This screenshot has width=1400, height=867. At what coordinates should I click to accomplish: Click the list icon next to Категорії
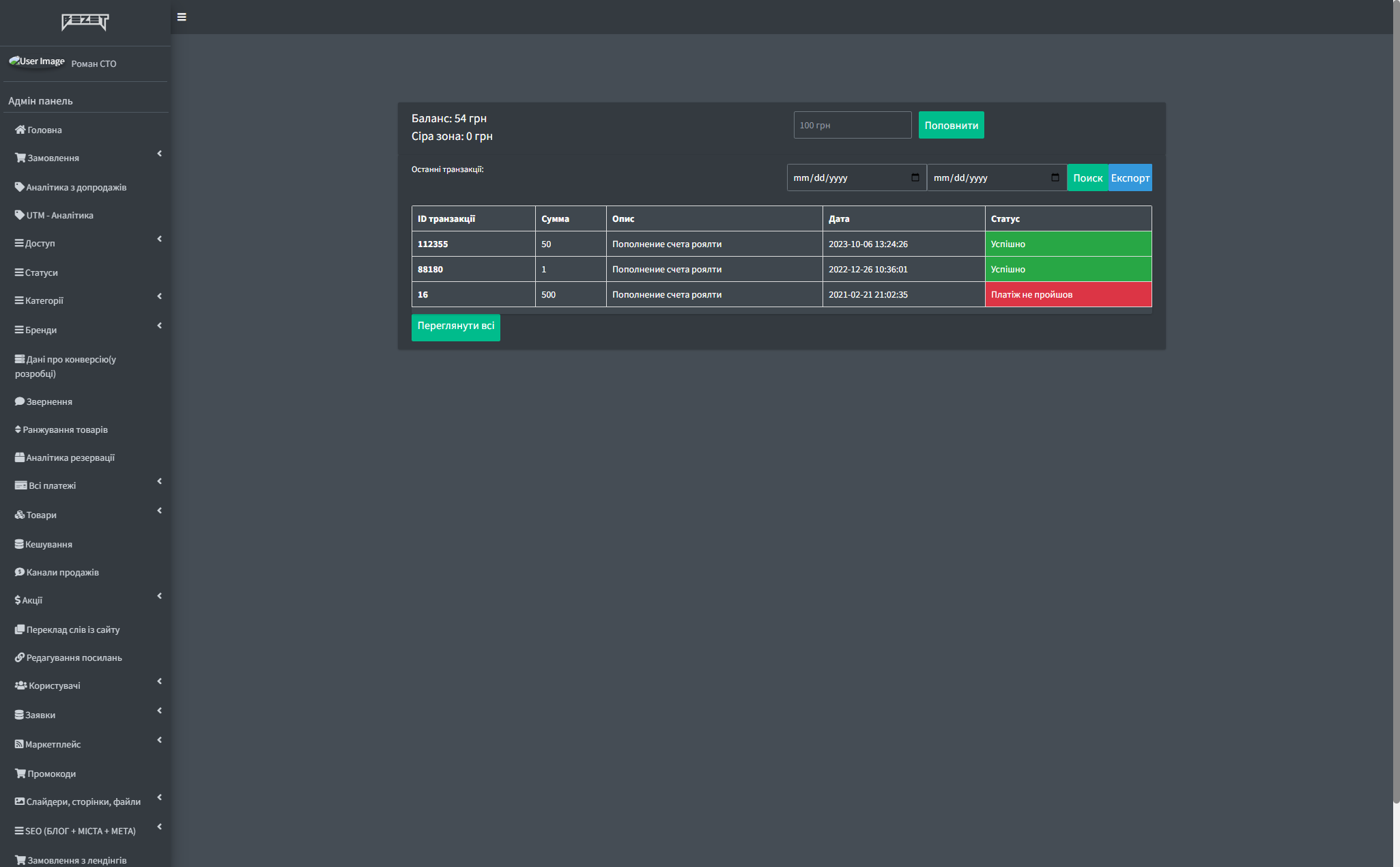pyautogui.click(x=19, y=300)
